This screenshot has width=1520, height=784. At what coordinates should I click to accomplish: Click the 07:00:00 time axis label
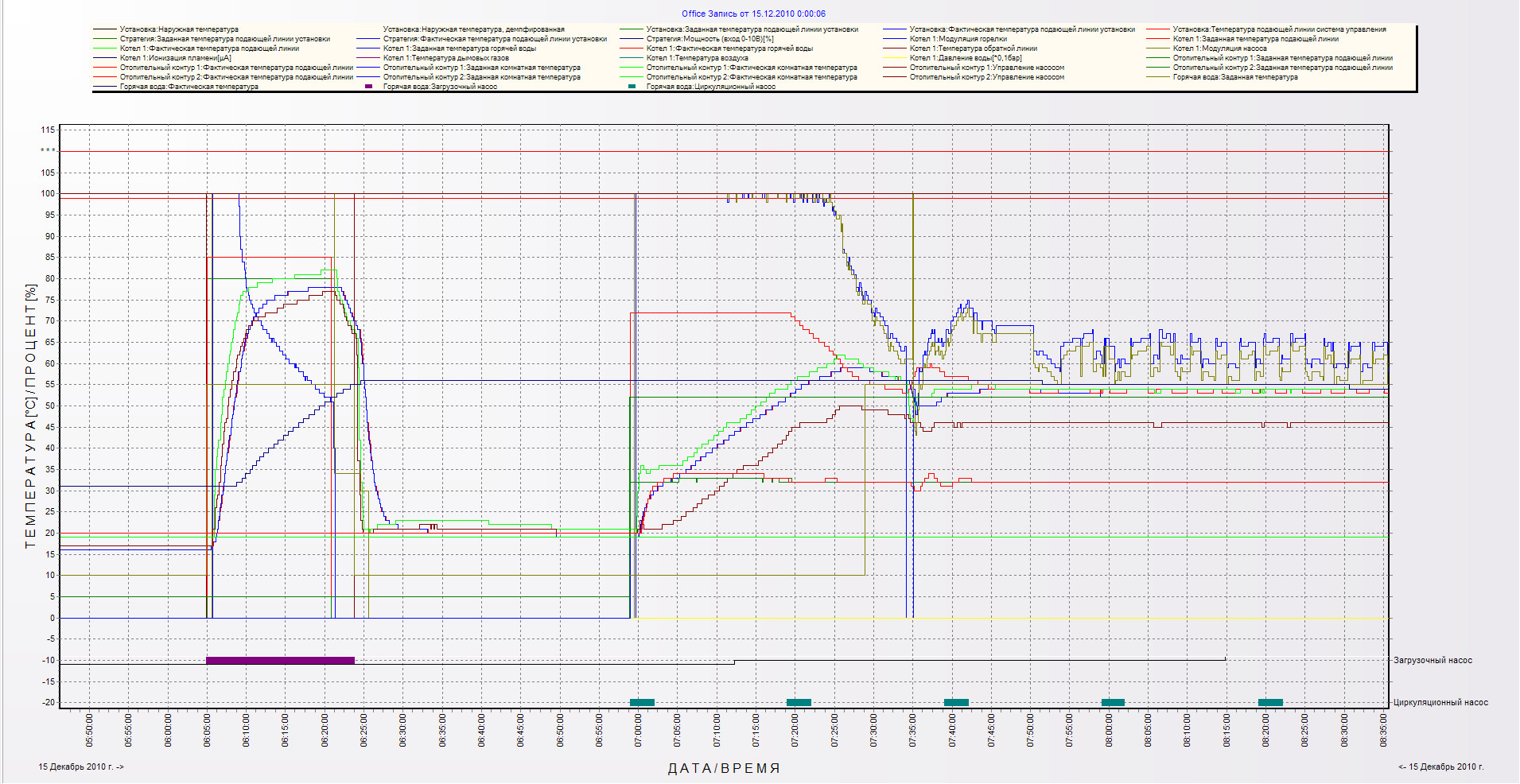[638, 730]
